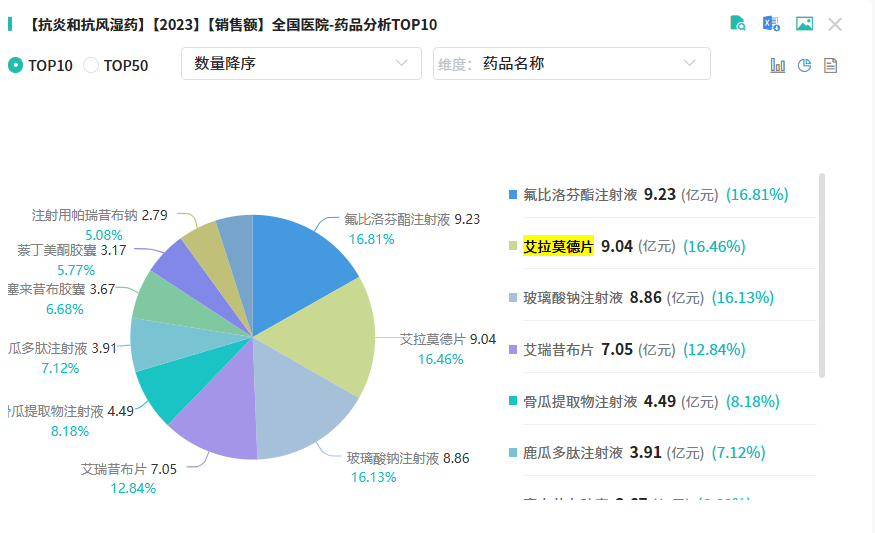This screenshot has height=533, width=875.
Task: Toggle 鹿瓜多肽注射液 legend swatch
Action: (x=513, y=453)
